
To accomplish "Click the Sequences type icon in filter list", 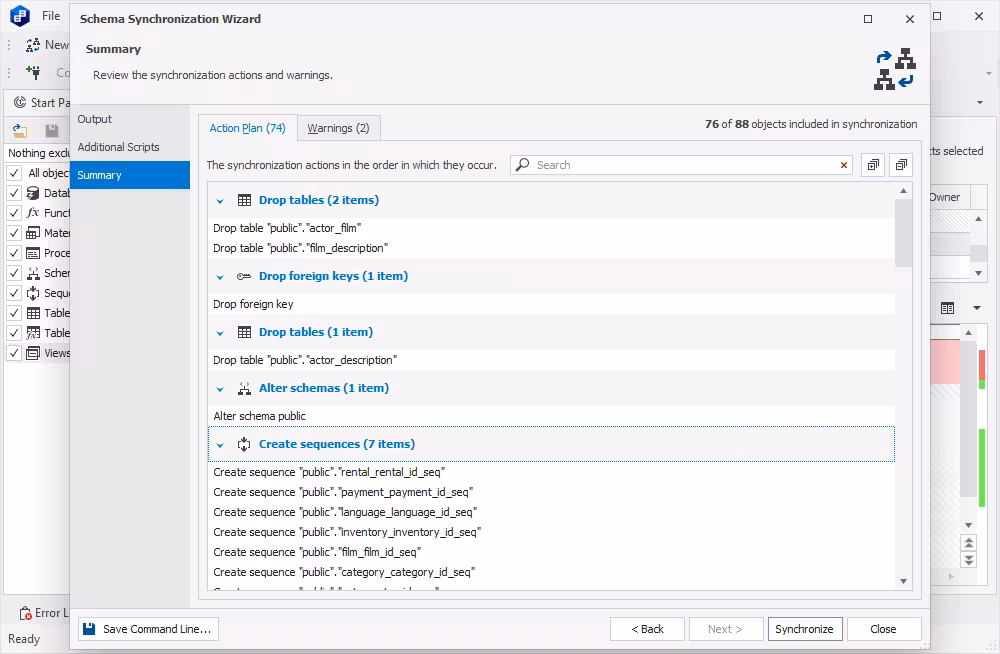I will [x=33, y=293].
